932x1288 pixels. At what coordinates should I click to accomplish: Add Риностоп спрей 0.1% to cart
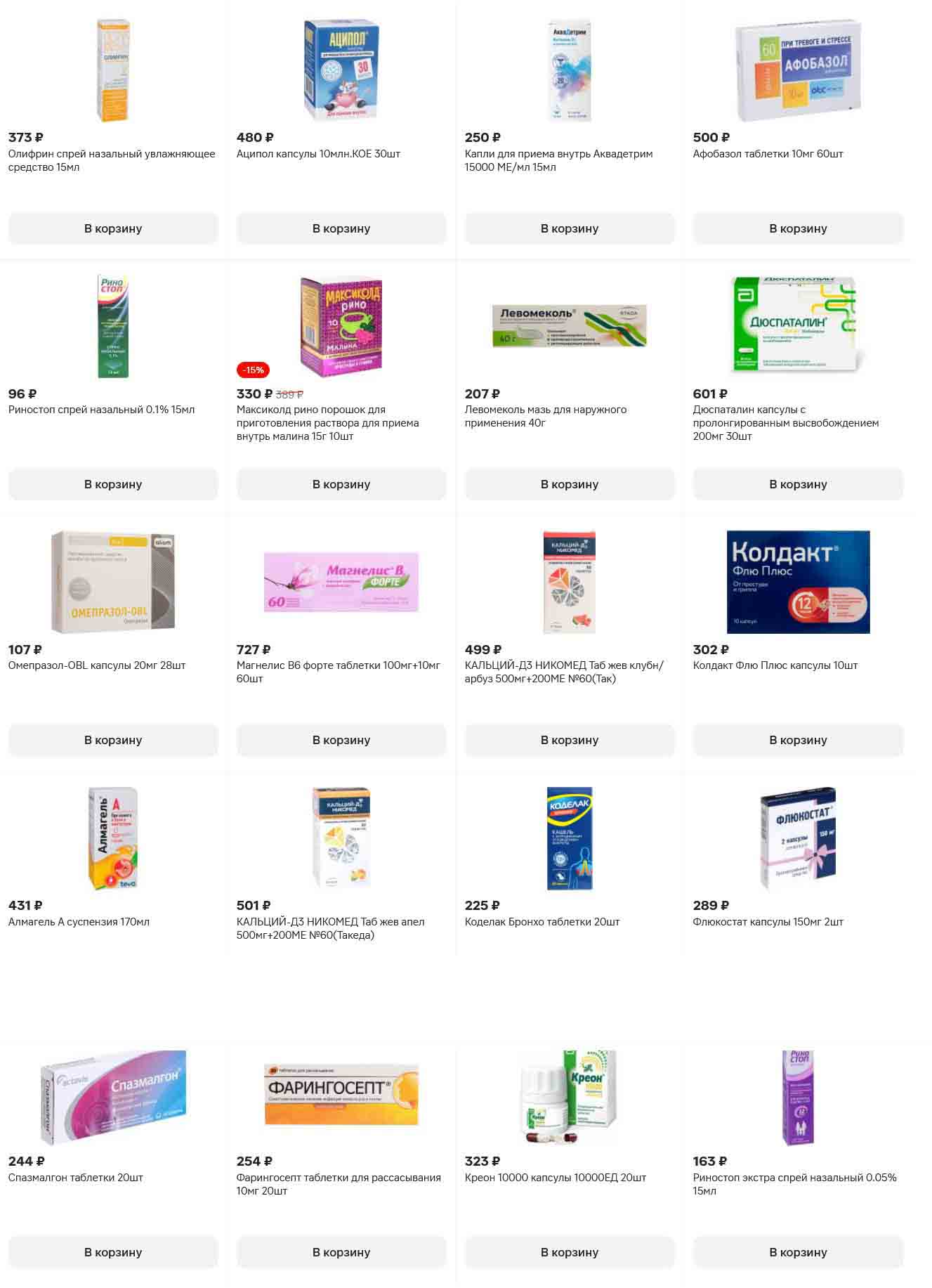coord(113,484)
